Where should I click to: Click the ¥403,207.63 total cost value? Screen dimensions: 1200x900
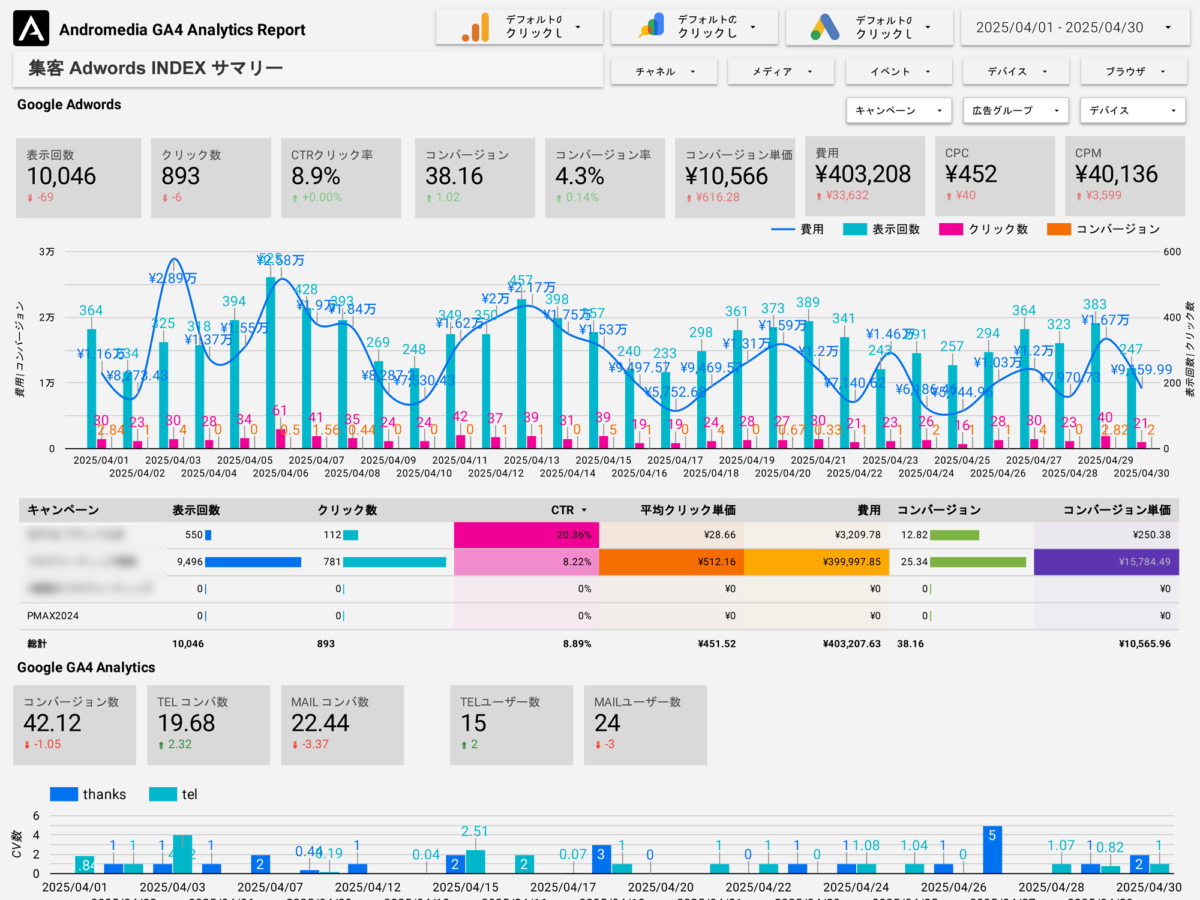pos(852,644)
